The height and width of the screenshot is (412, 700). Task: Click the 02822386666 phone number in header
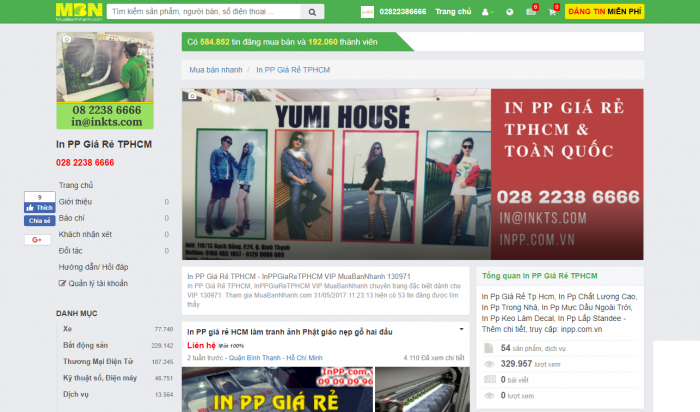(x=403, y=12)
